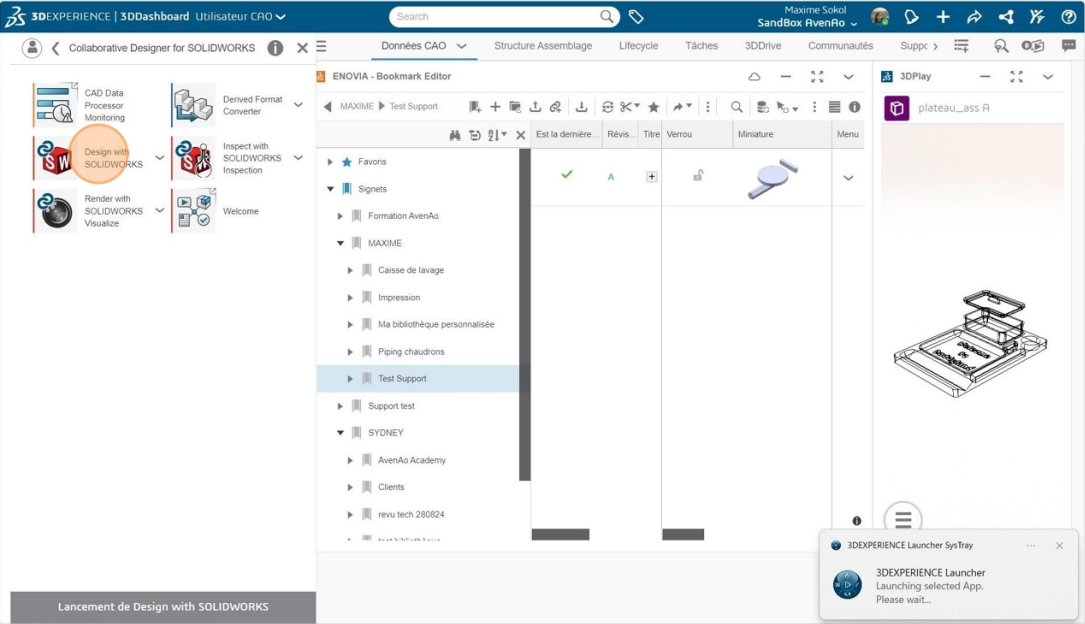The image size is (1085, 624).
Task: Switch to Structure Assemblage tab
Action: (543, 46)
